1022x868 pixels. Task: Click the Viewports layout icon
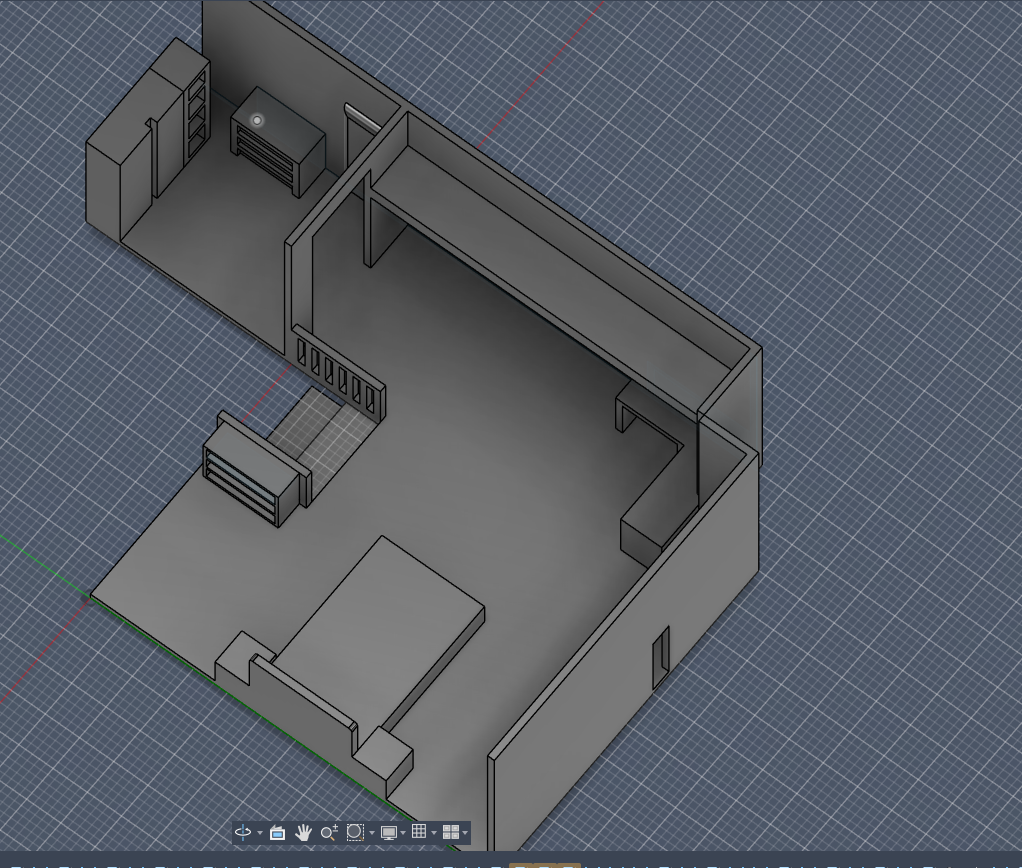(450, 832)
